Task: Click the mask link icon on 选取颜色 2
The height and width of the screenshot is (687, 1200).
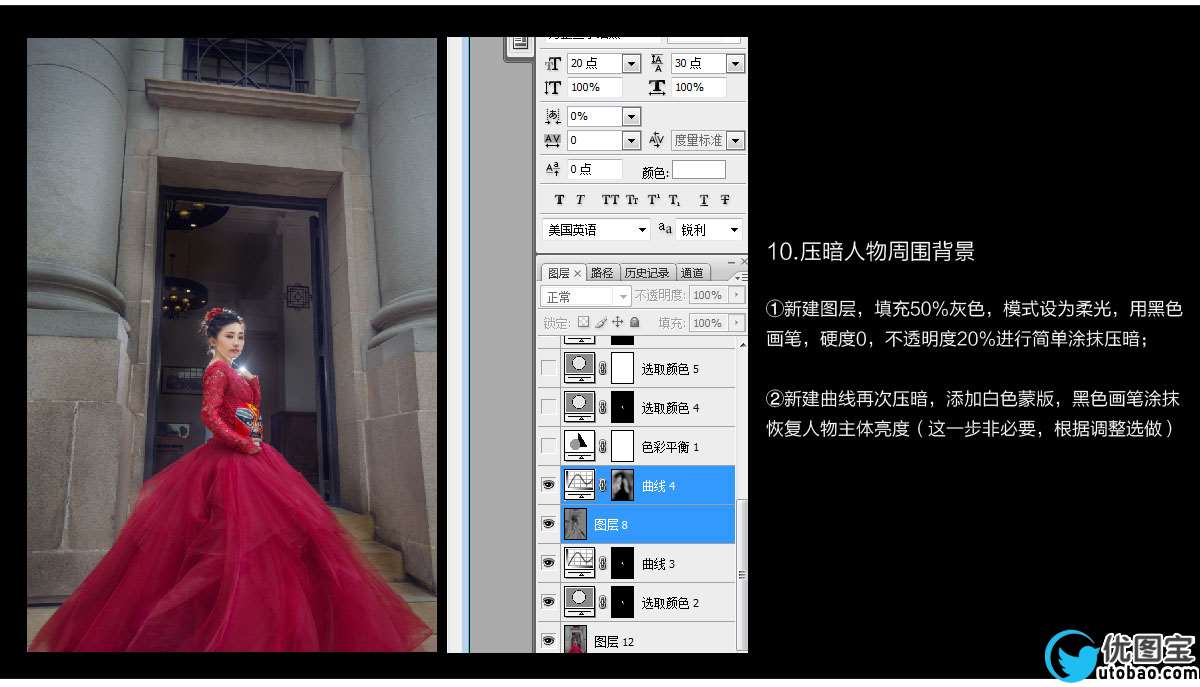Action: [603, 602]
